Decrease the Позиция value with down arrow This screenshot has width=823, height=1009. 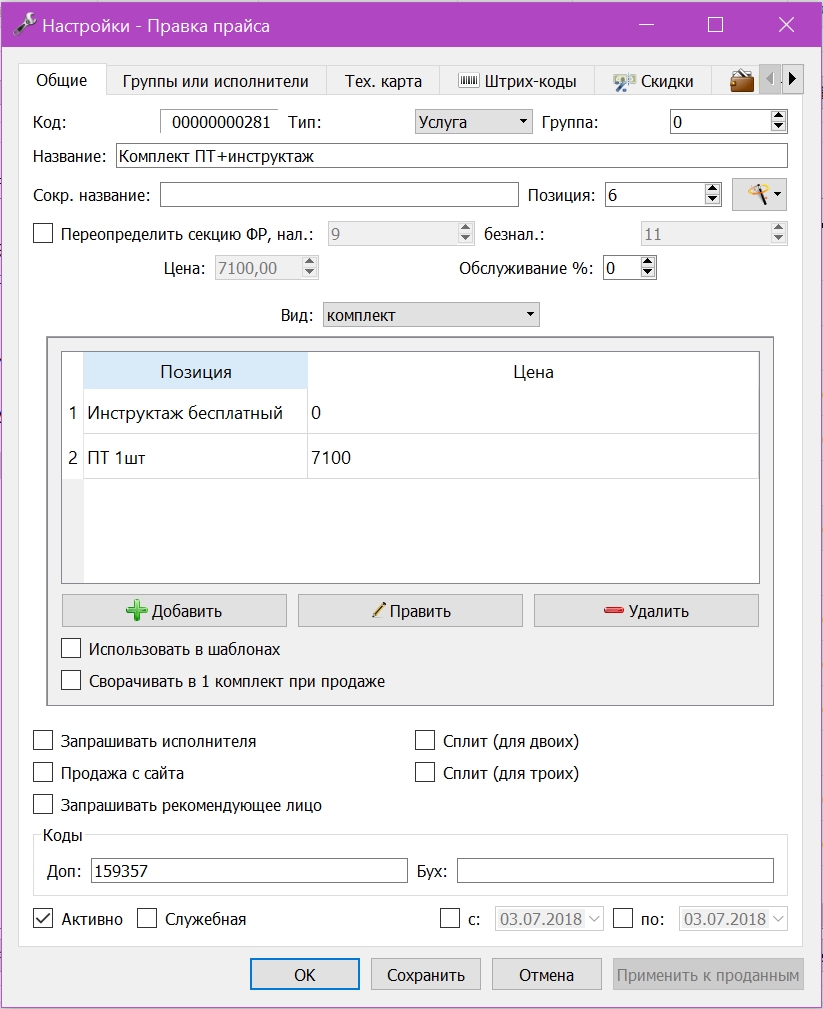click(712, 200)
